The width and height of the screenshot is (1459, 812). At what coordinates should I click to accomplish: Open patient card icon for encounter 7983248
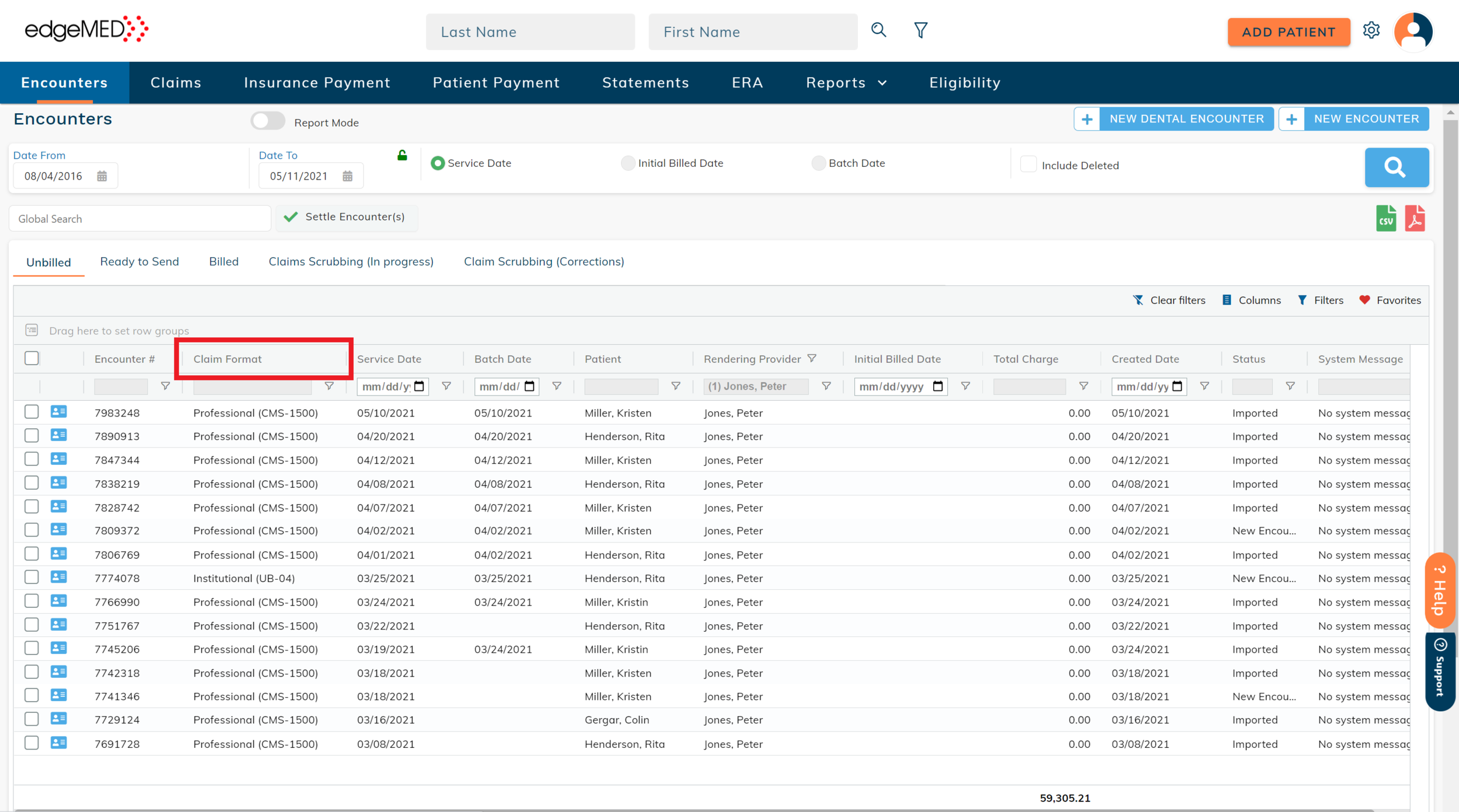click(58, 412)
